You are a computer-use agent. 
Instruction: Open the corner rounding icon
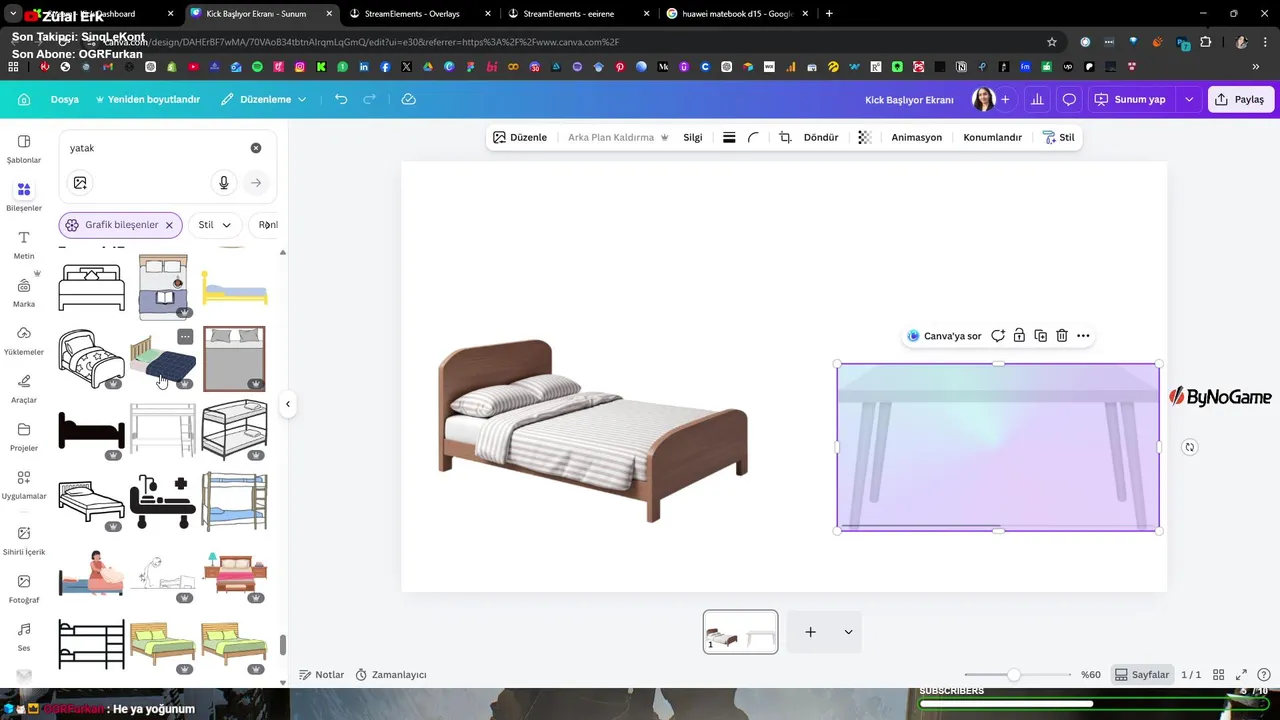pyautogui.click(x=753, y=137)
